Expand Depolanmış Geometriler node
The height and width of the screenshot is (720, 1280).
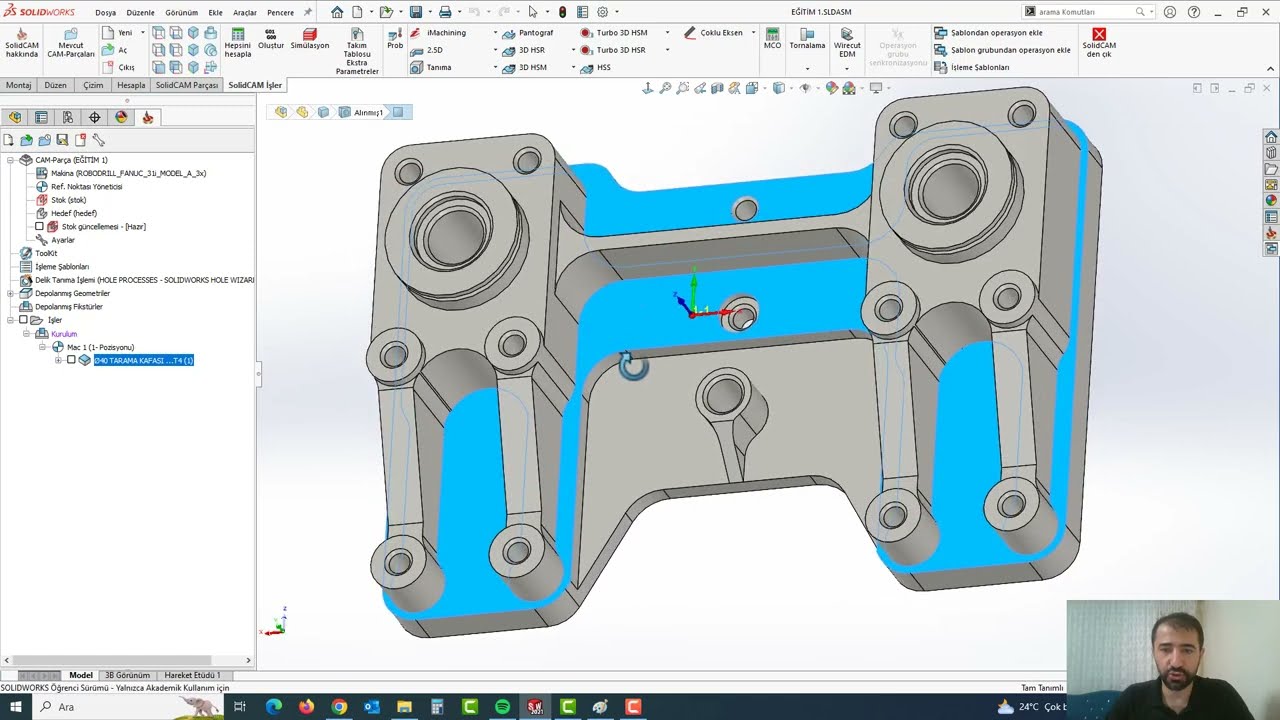click(10, 293)
